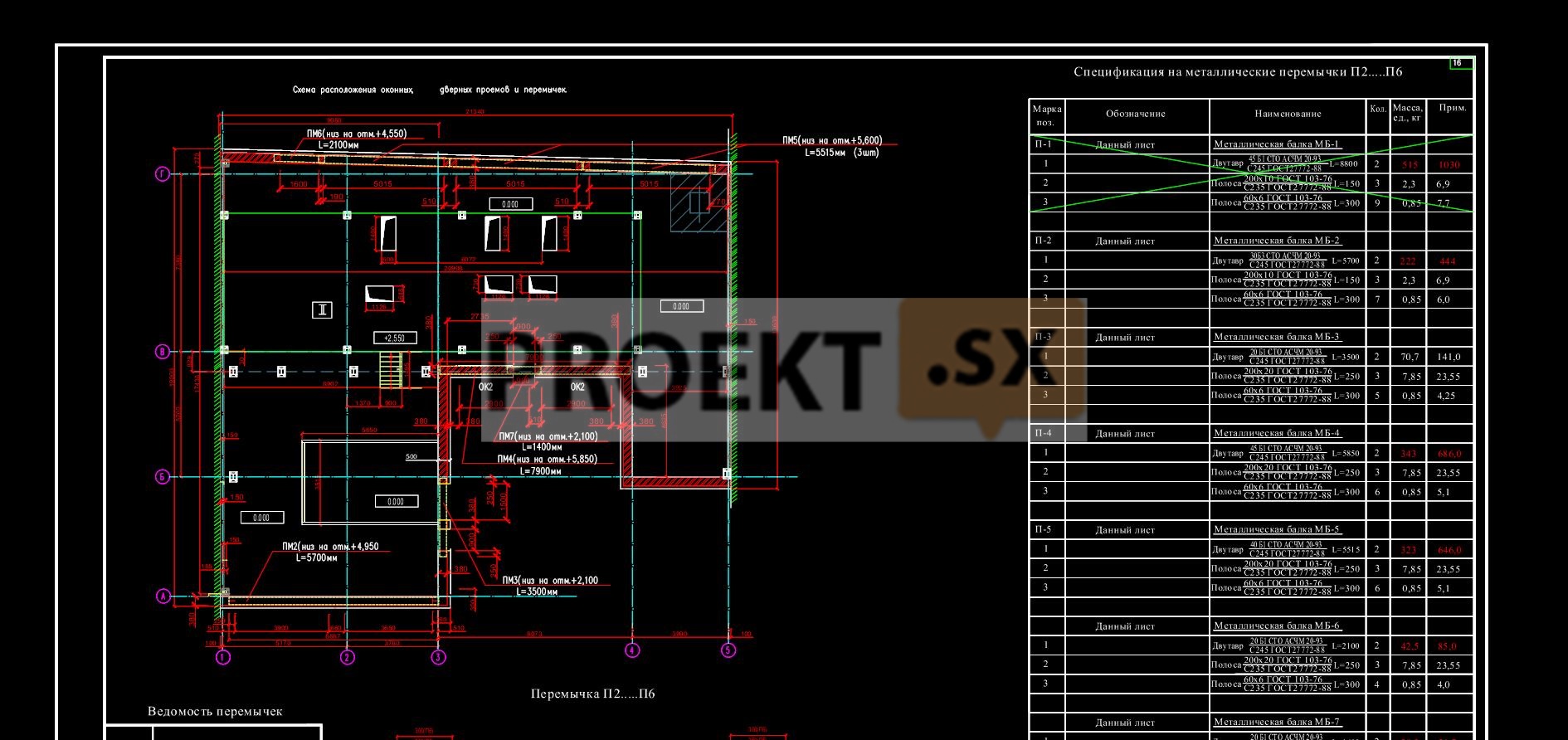
Task: Select the label 'ПМ5(низ на отм.+5,600)'
Action: click(832, 141)
